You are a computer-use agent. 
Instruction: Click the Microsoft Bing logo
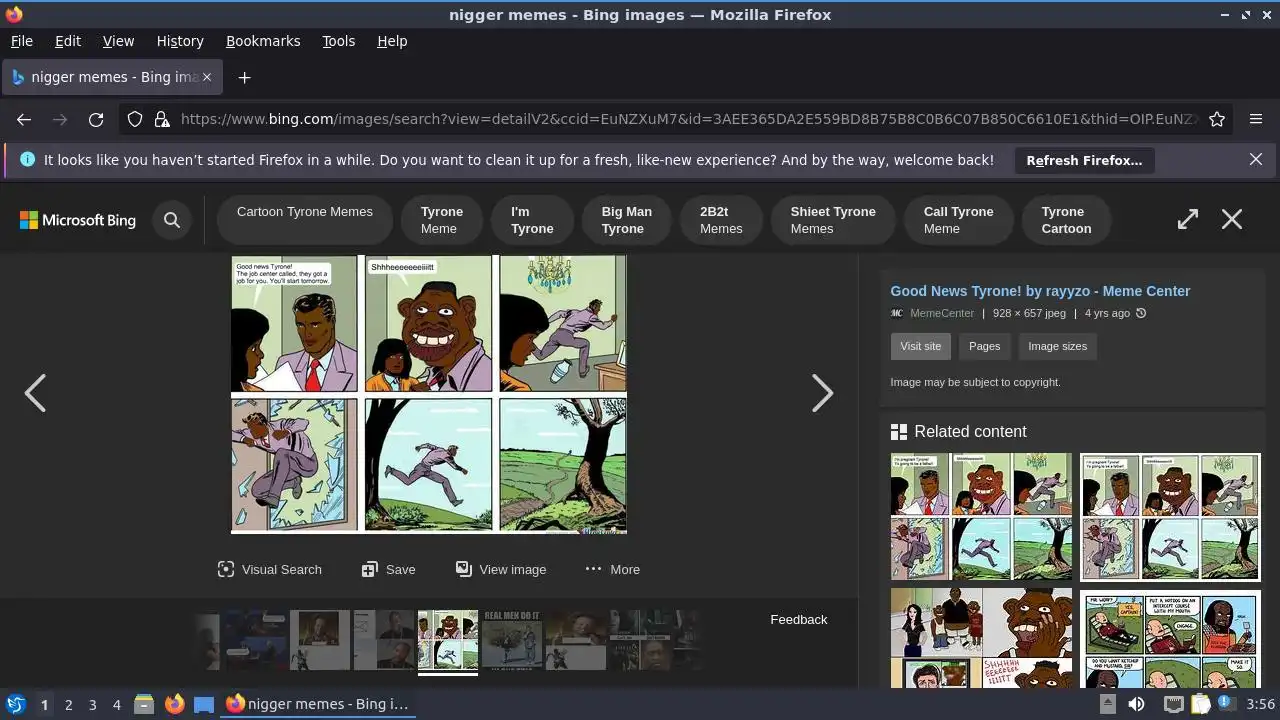tap(78, 220)
